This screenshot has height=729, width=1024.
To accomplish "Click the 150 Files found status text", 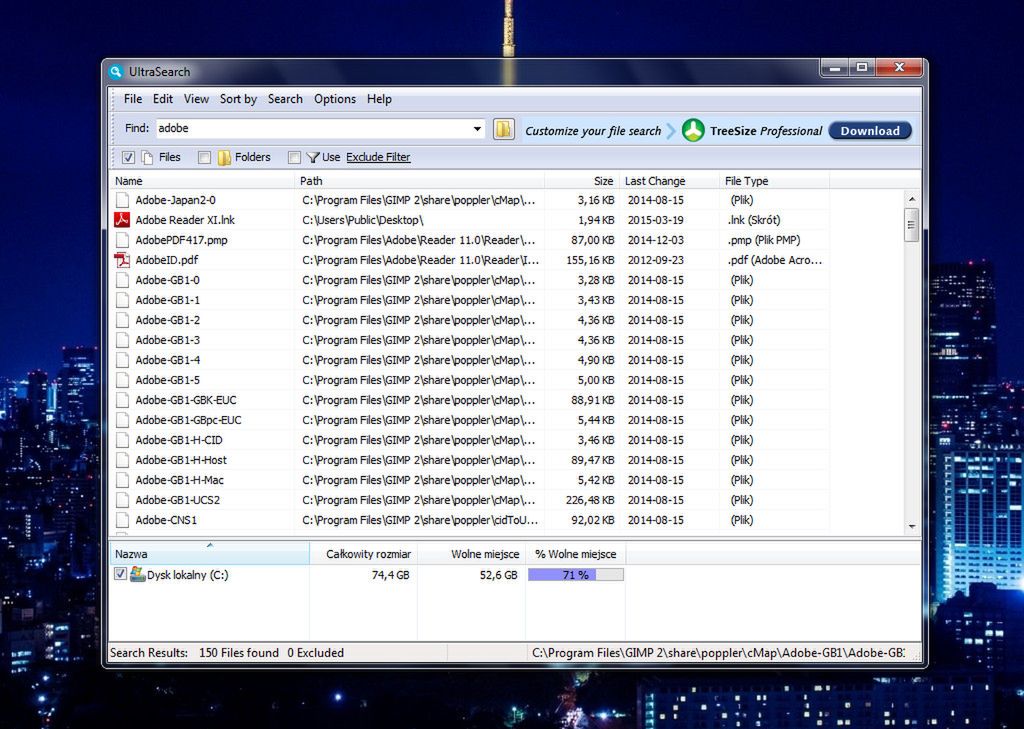I will [x=238, y=653].
